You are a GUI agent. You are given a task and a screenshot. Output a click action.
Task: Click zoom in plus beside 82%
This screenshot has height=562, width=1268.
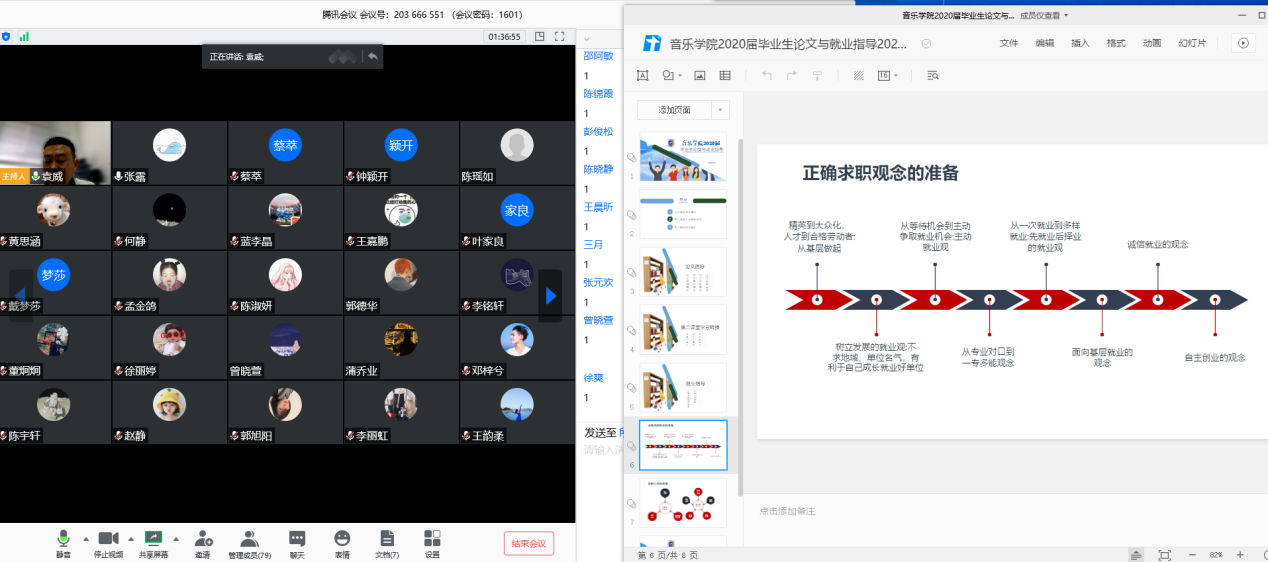(1240, 554)
